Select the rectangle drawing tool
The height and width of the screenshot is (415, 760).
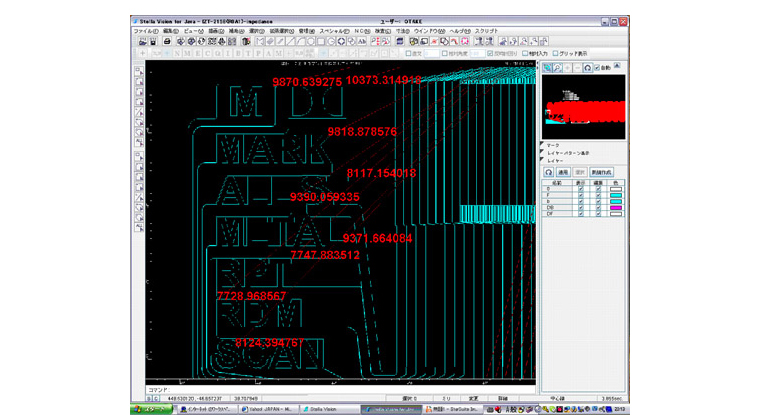tap(321, 42)
